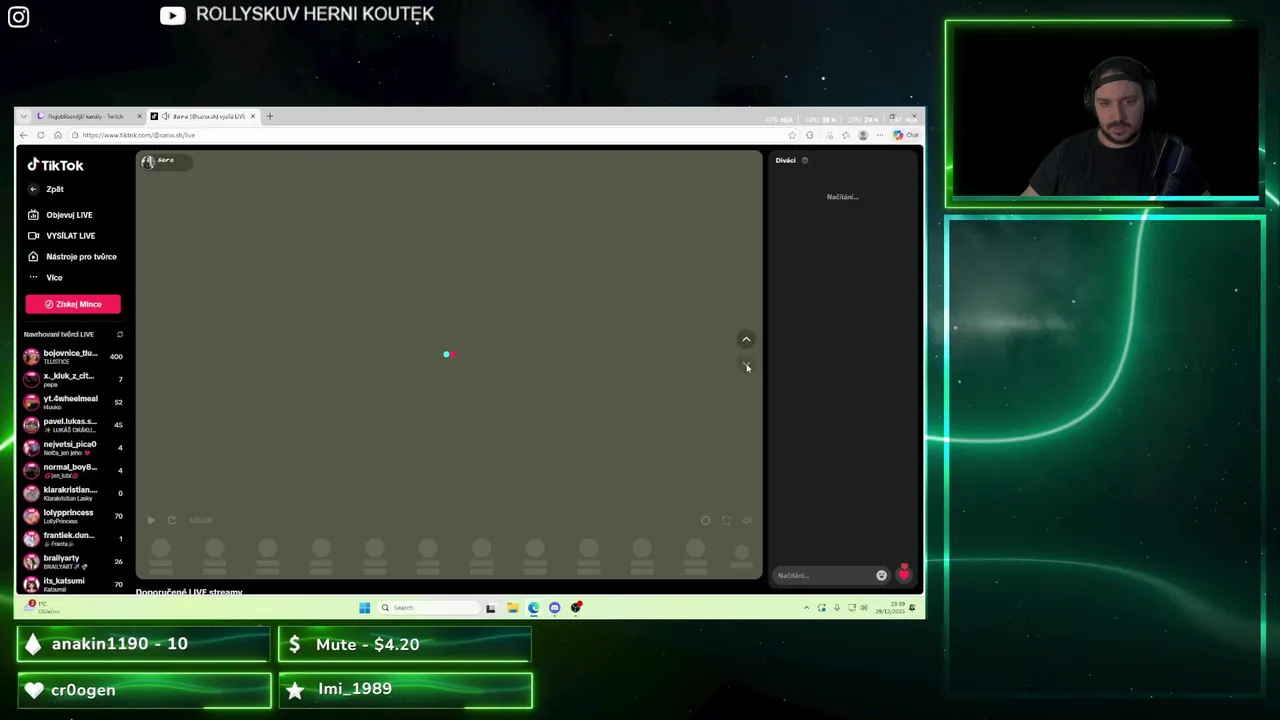Open klarakristian... live stream
The width and height of the screenshot is (1280, 720).
coord(73,493)
